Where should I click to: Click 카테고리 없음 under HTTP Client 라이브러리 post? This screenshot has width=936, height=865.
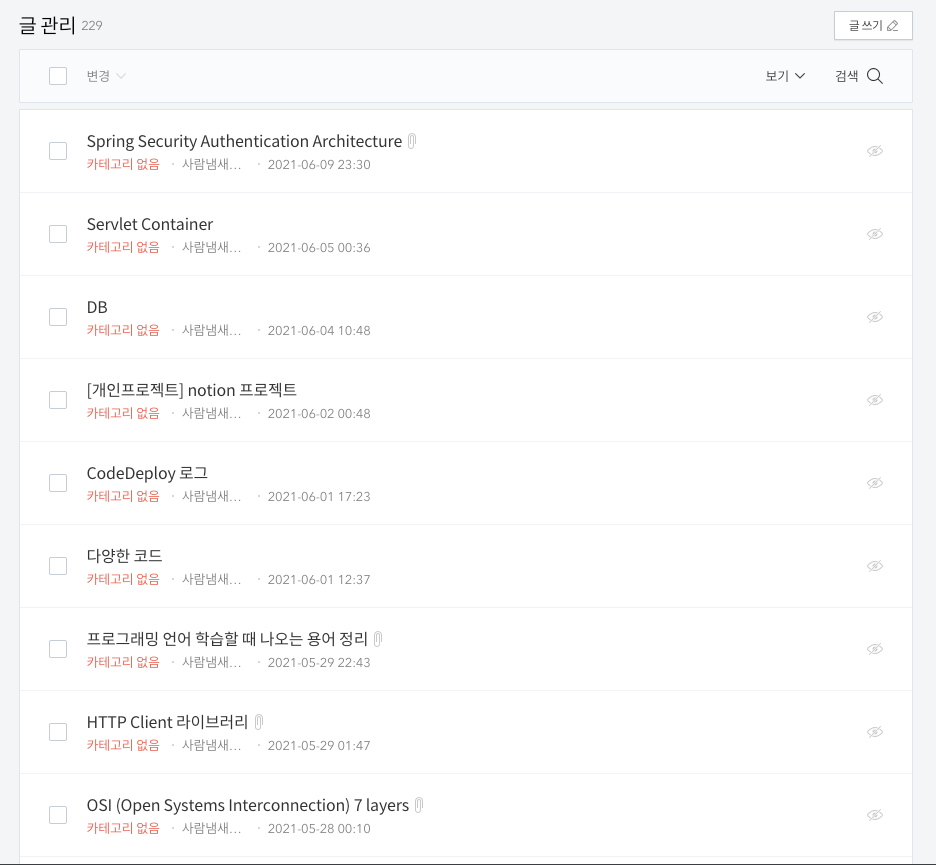click(123, 746)
